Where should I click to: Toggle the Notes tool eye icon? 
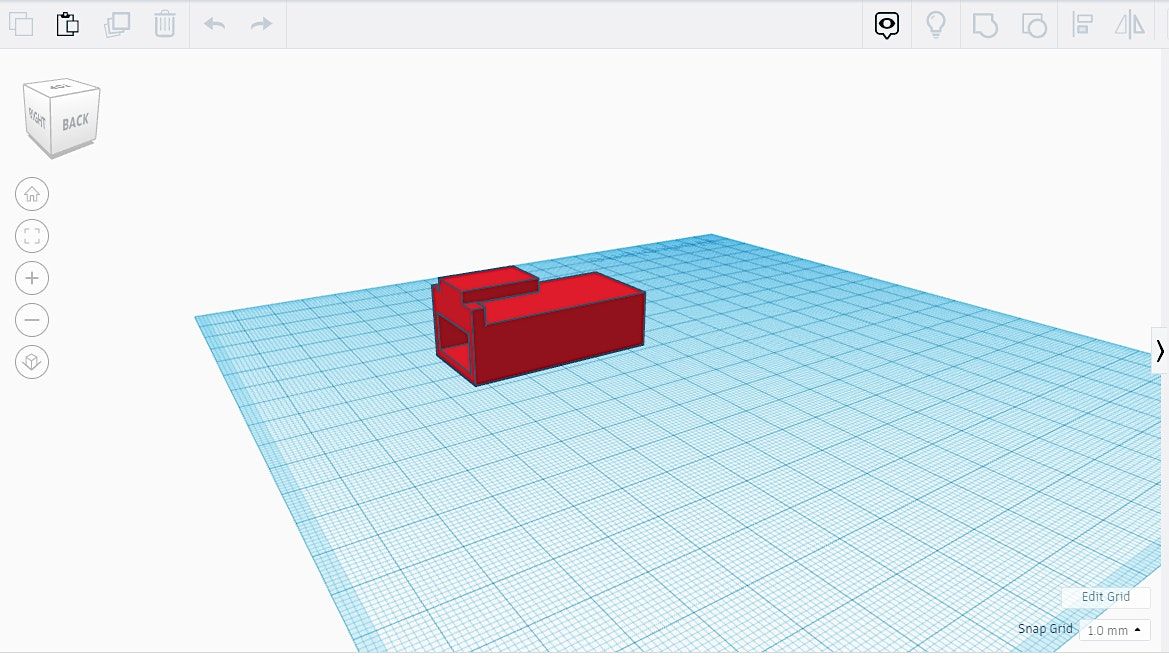[x=886, y=25]
